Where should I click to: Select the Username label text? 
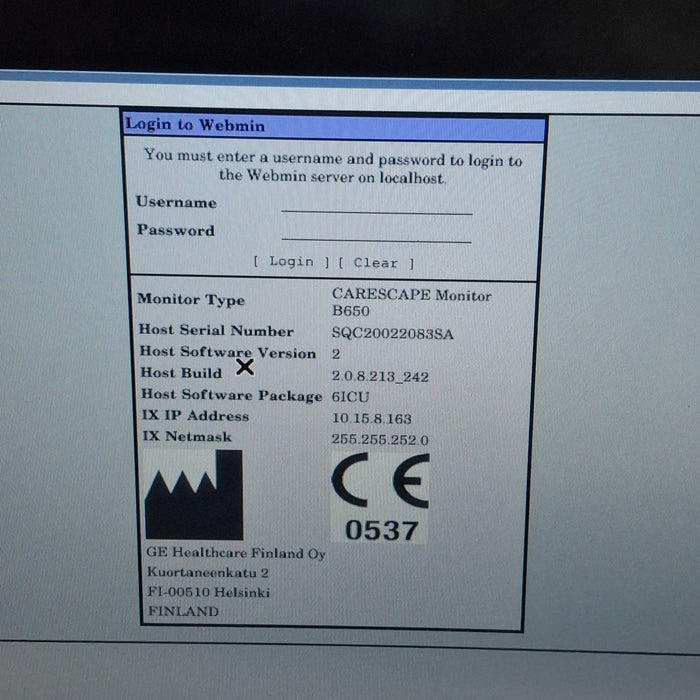pyautogui.click(x=176, y=202)
